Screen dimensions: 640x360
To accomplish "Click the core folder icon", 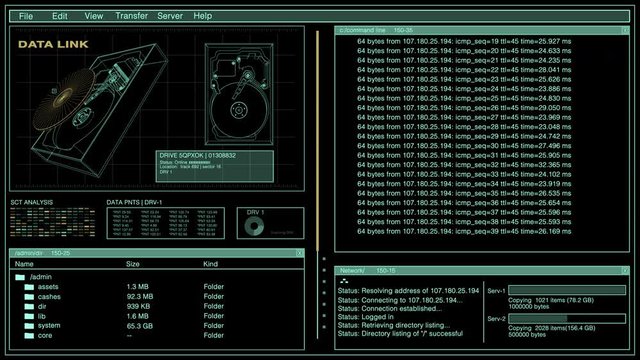I will (29, 336).
